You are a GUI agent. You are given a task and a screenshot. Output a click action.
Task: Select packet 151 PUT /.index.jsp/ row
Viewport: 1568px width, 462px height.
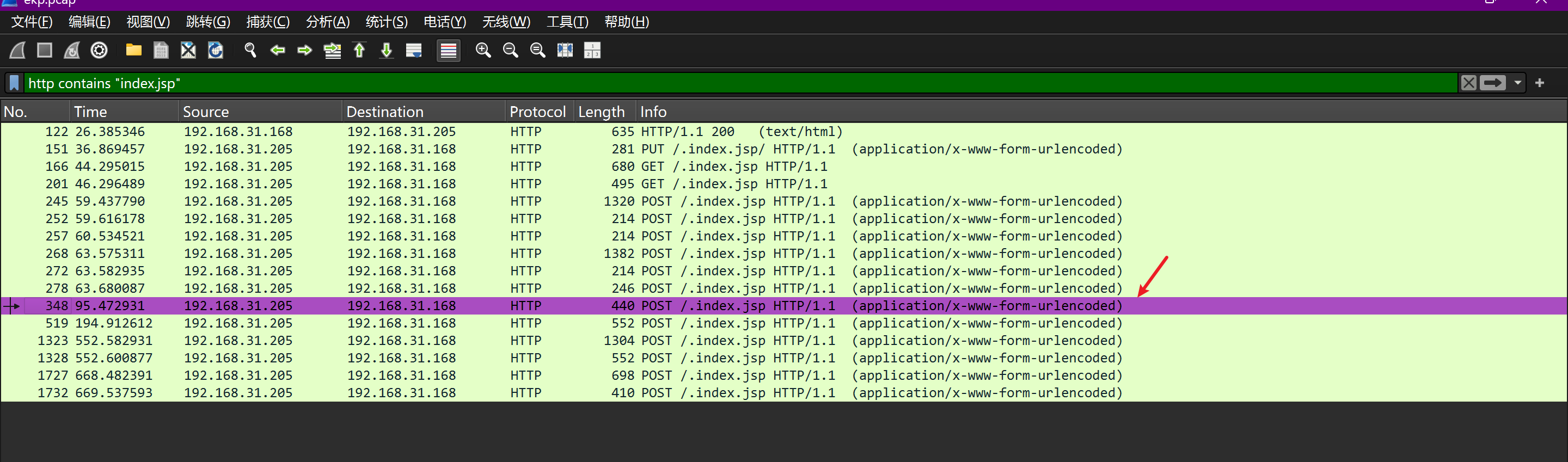click(548, 149)
